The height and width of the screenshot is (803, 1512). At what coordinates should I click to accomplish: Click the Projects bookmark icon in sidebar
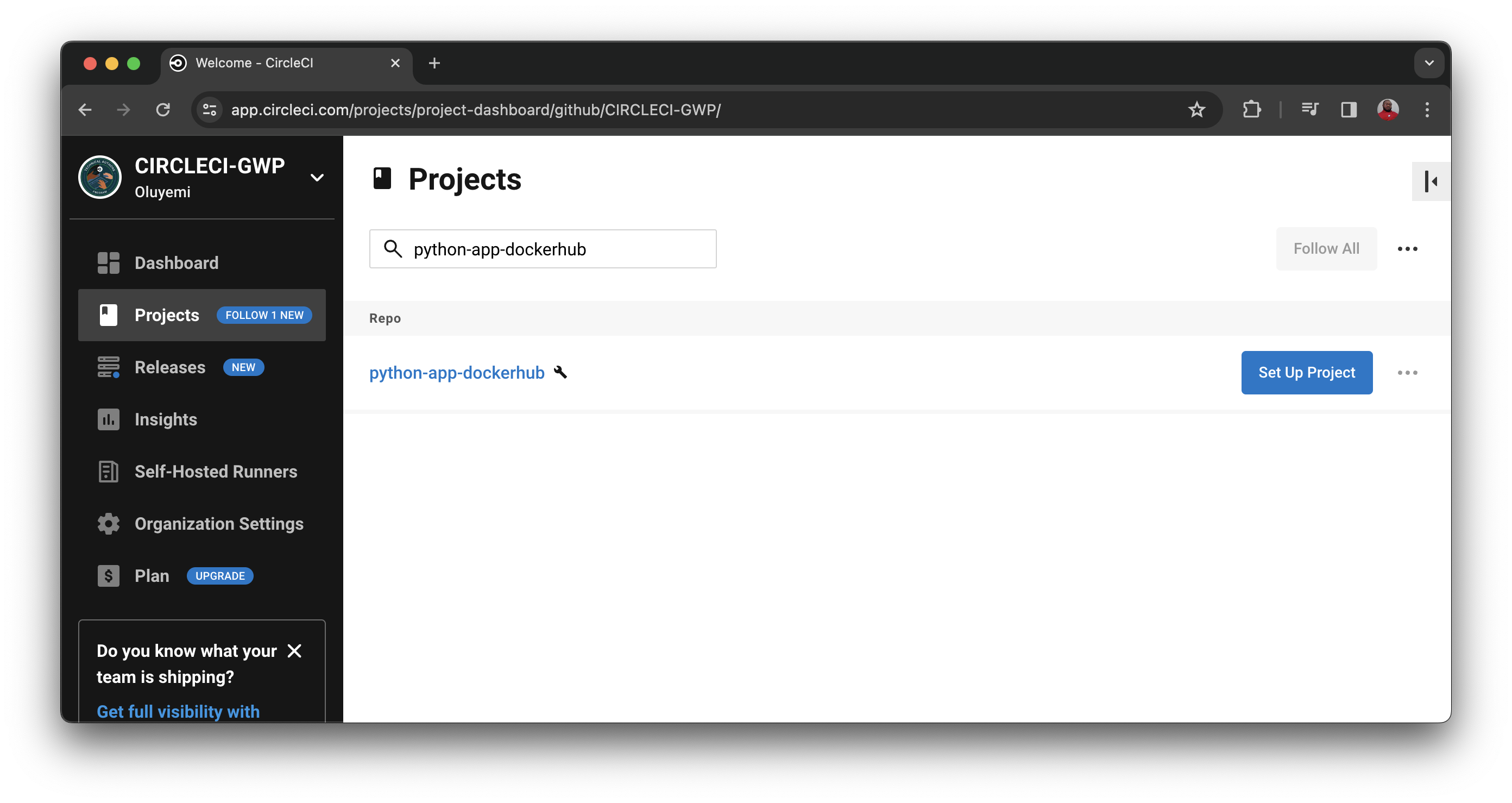(108, 315)
